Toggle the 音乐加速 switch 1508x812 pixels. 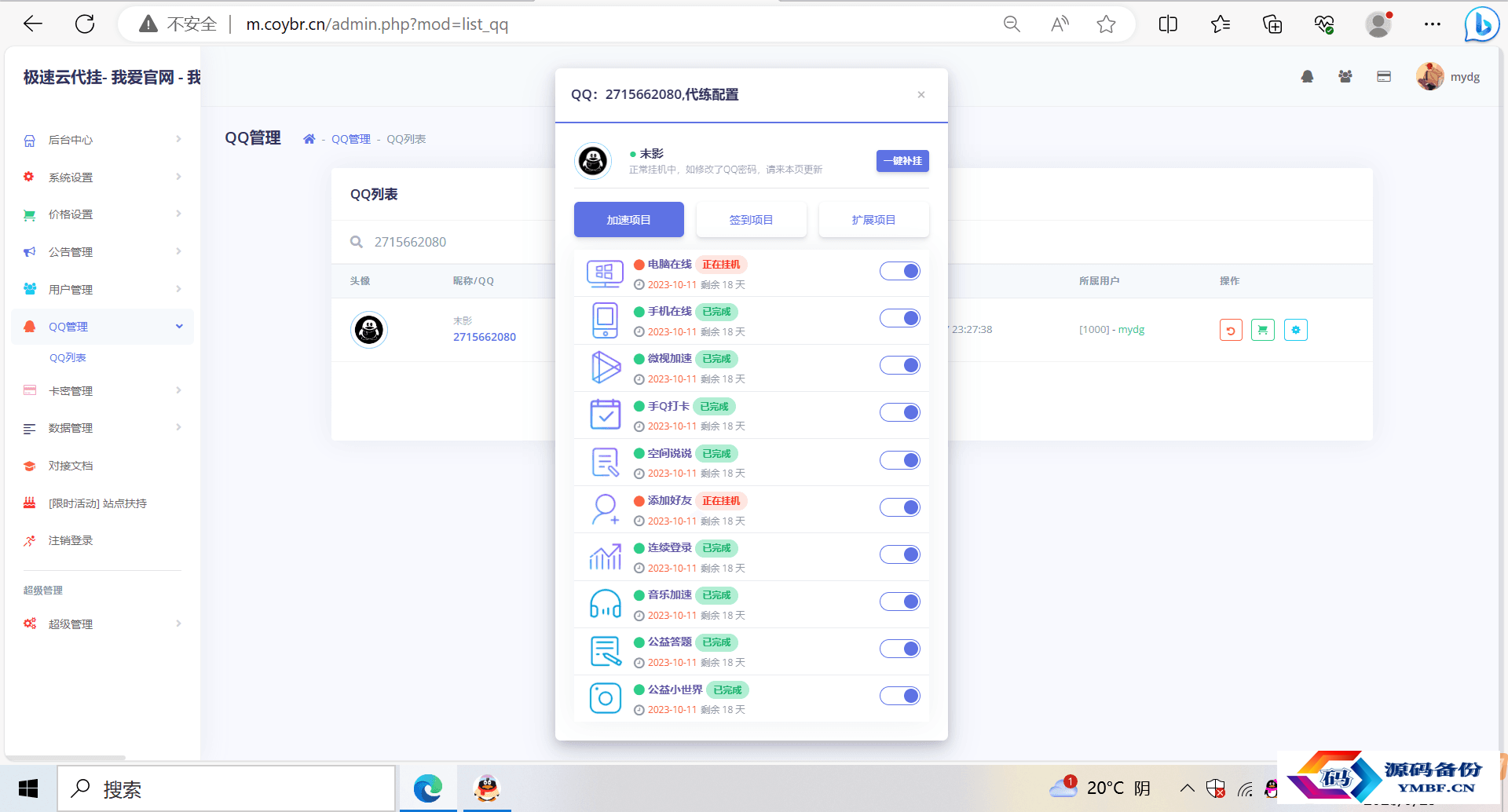pos(899,602)
